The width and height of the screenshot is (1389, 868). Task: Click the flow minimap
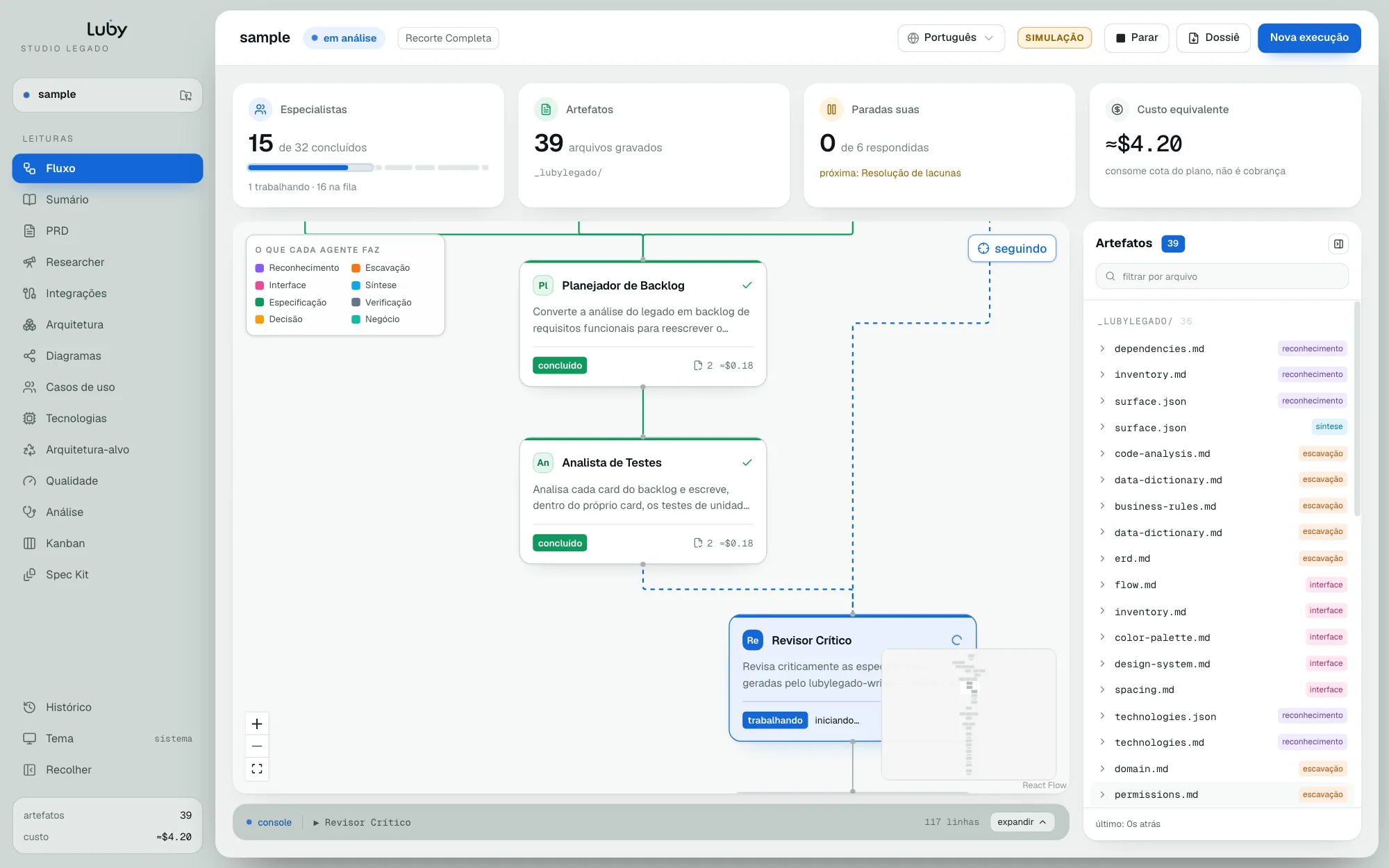click(x=969, y=715)
